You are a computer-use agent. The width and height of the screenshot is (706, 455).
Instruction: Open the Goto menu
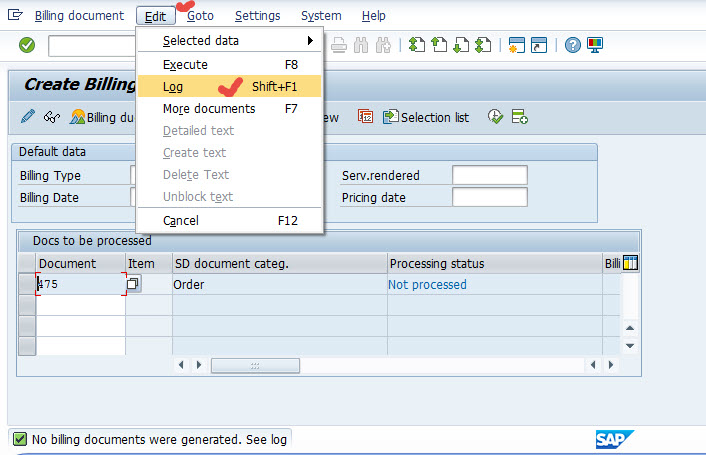(x=200, y=16)
